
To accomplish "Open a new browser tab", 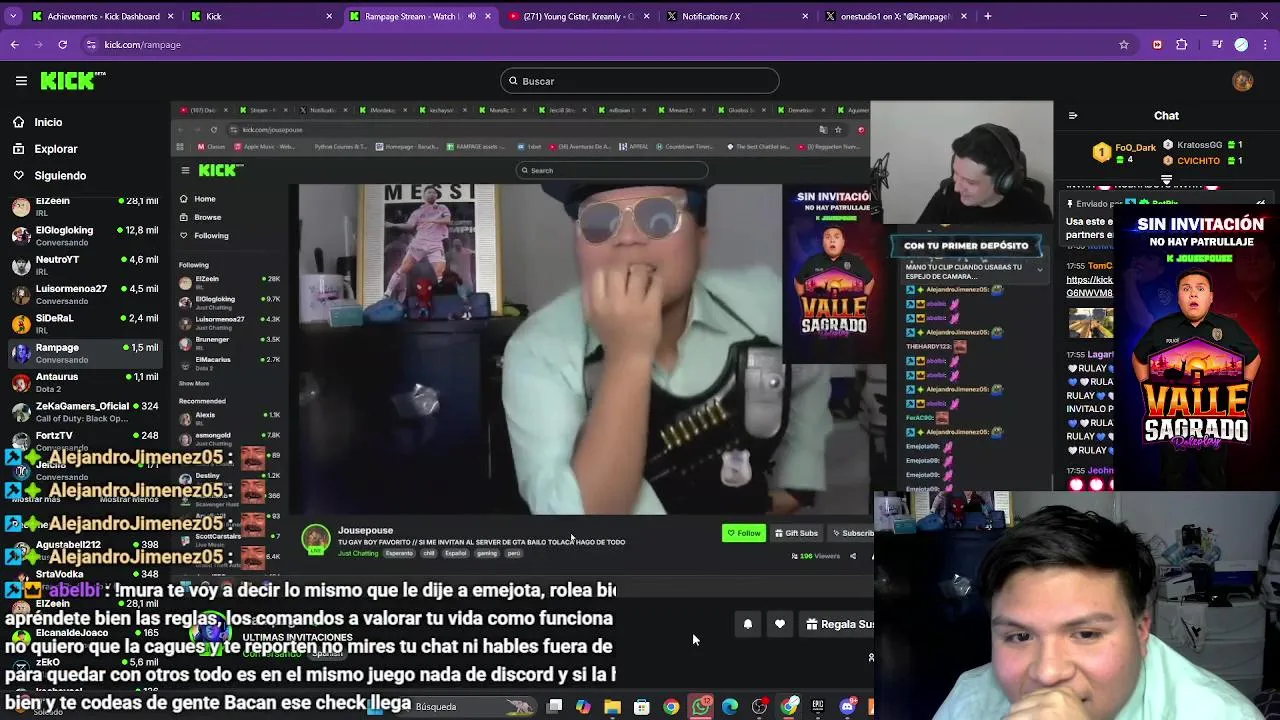I will tap(988, 16).
